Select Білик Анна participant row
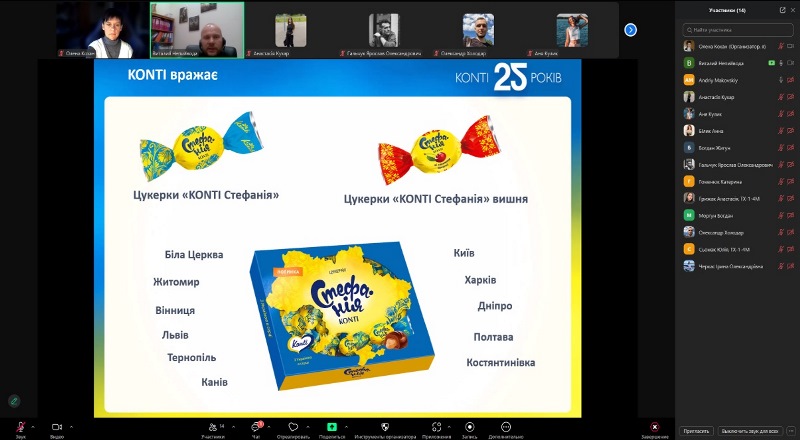The height and width of the screenshot is (440, 800). coord(738,131)
